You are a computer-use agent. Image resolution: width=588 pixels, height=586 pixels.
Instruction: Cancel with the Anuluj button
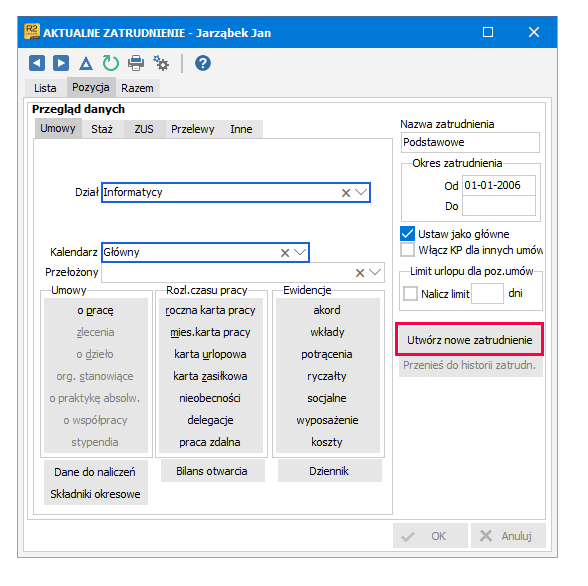pos(508,536)
